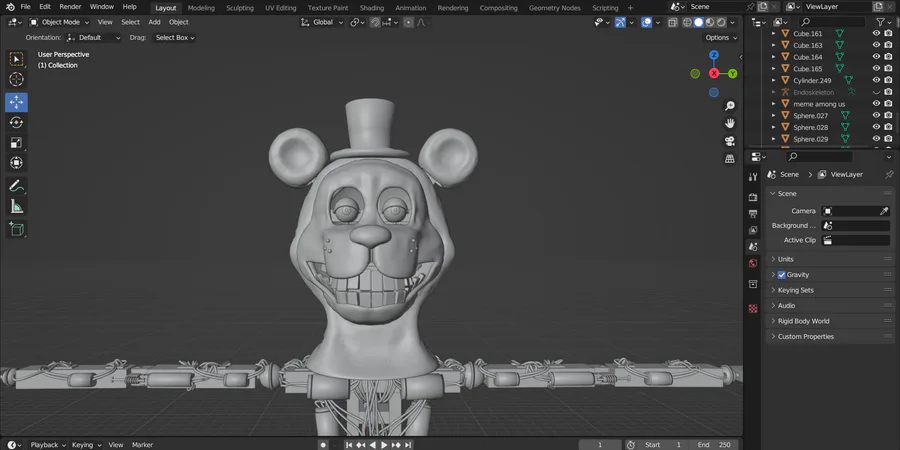Viewport: 900px width, 450px height.
Task: Select the Select Box tool in toolbar
Action: pyautogui.click(x=17, y=59)
